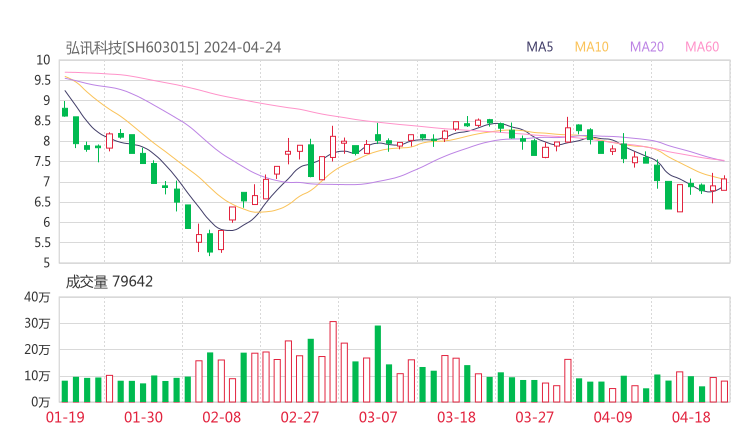
Task: Click the 03-18 date axis label
Action: (456, 417)
